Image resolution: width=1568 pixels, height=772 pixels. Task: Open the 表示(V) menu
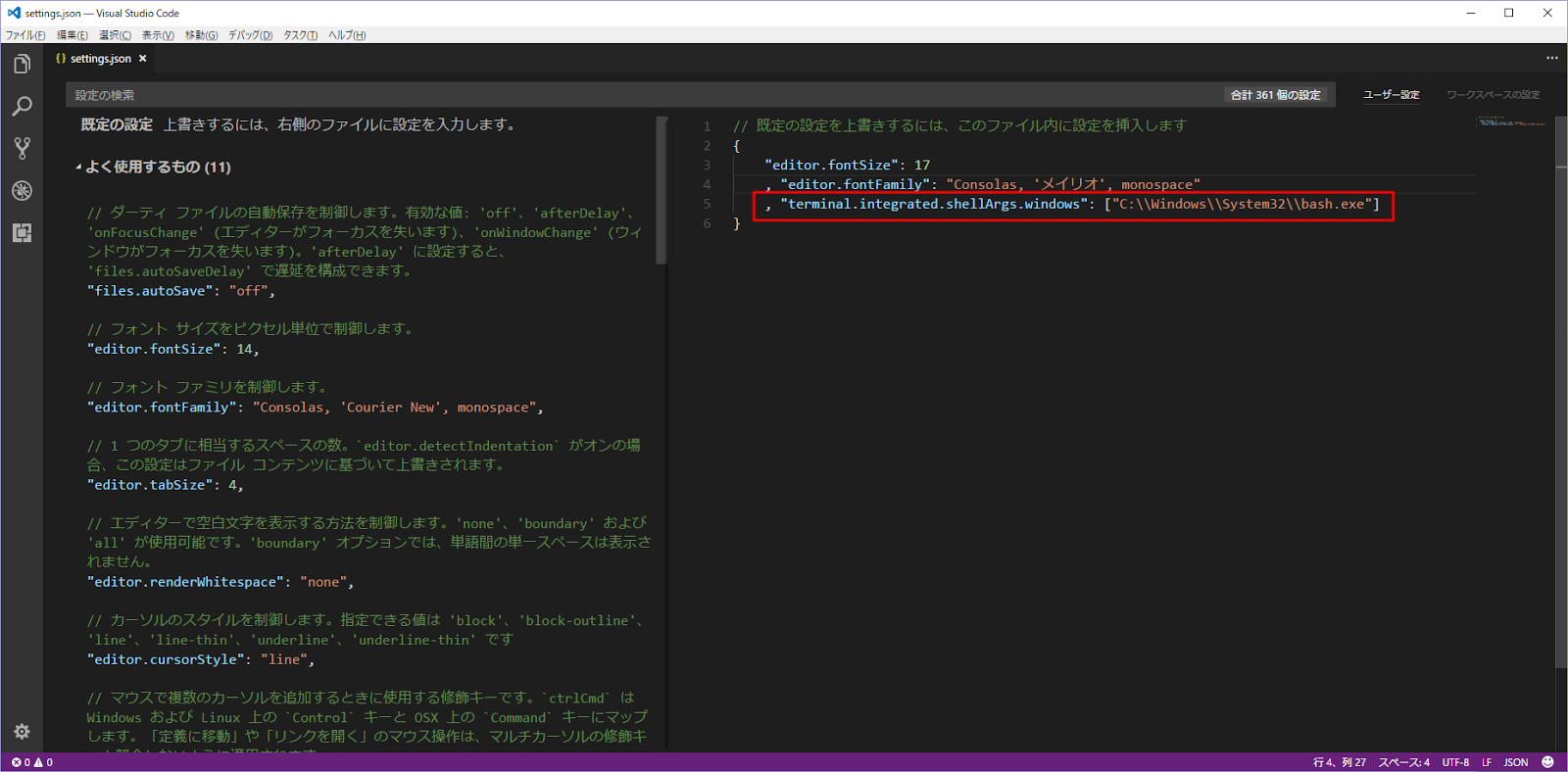pos(158,35)
